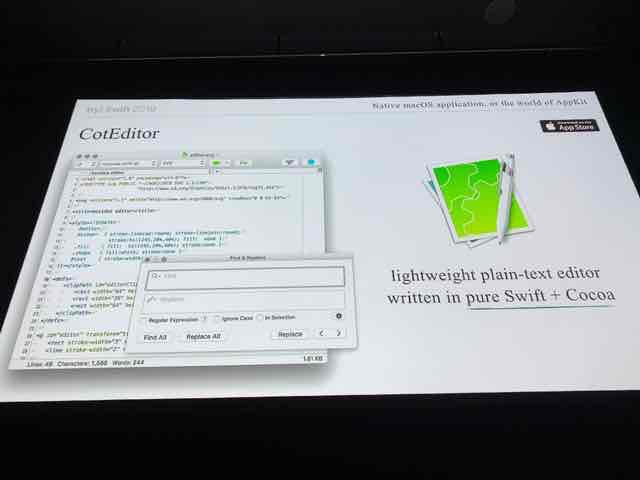The width and height of the screenshot is (640, 480).
Task: Find next match with right chevron
Action: [x=338, y=333]
